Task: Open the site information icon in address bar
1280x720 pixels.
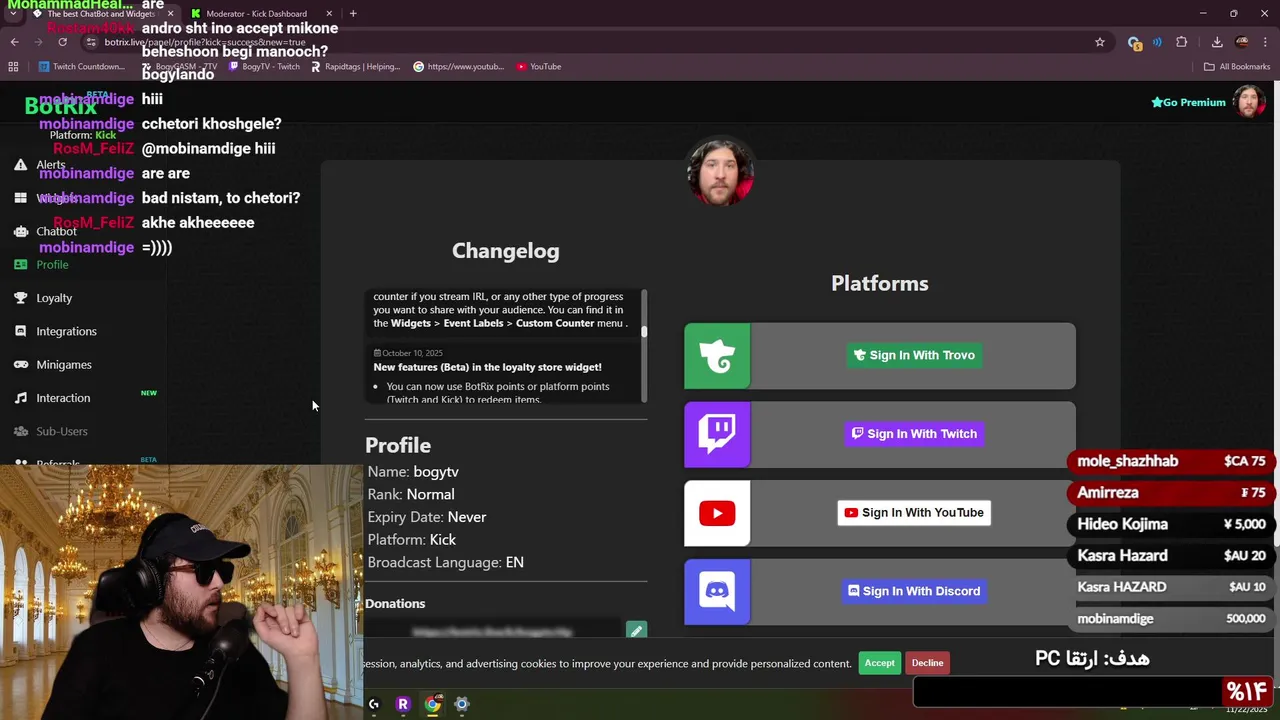Action: point(91,42)
